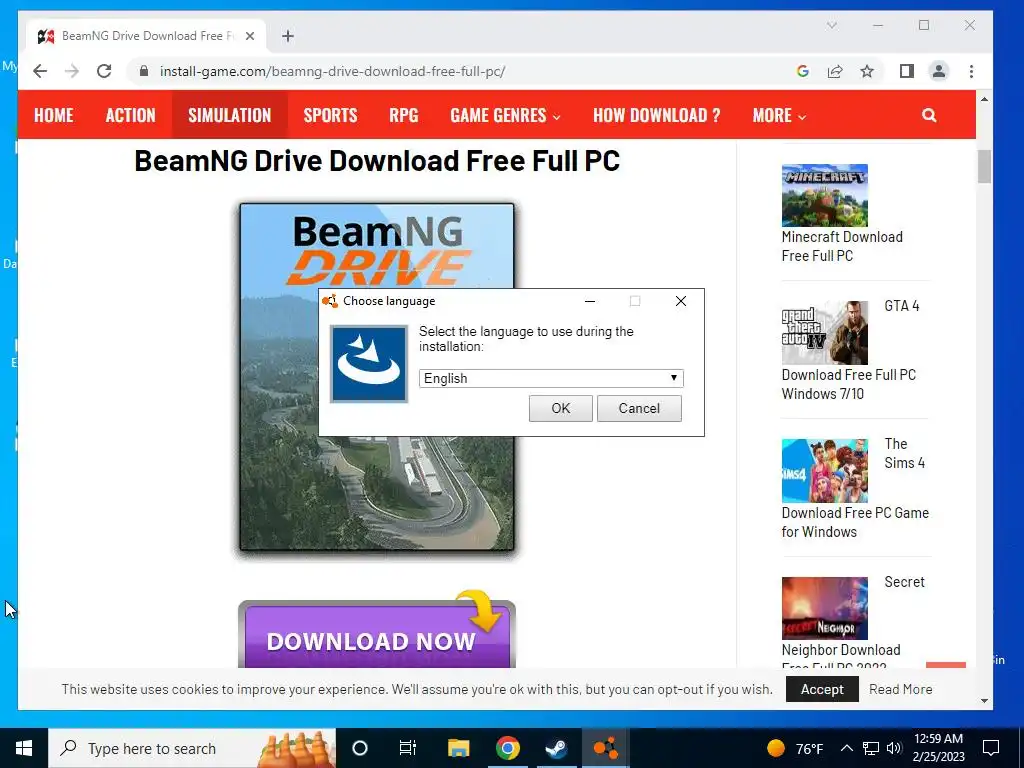Viewport: 1024px width, 768px height.
Task: Click the Google icon in address bar
Action: tap(803, 71)
